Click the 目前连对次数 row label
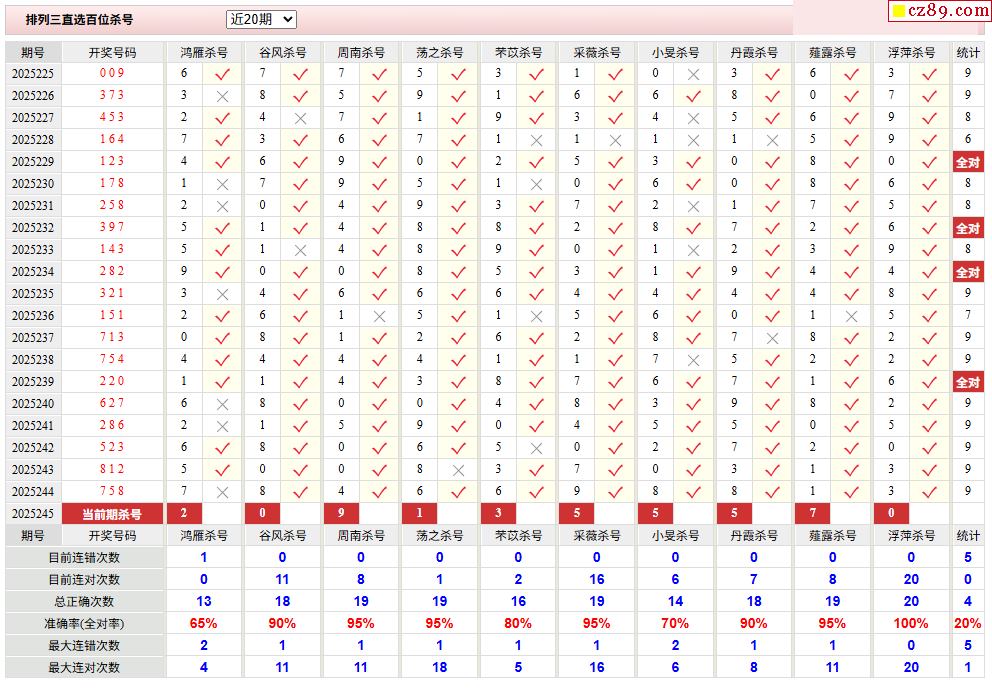Viewport: 992px width, 689px height. (84, 580)
